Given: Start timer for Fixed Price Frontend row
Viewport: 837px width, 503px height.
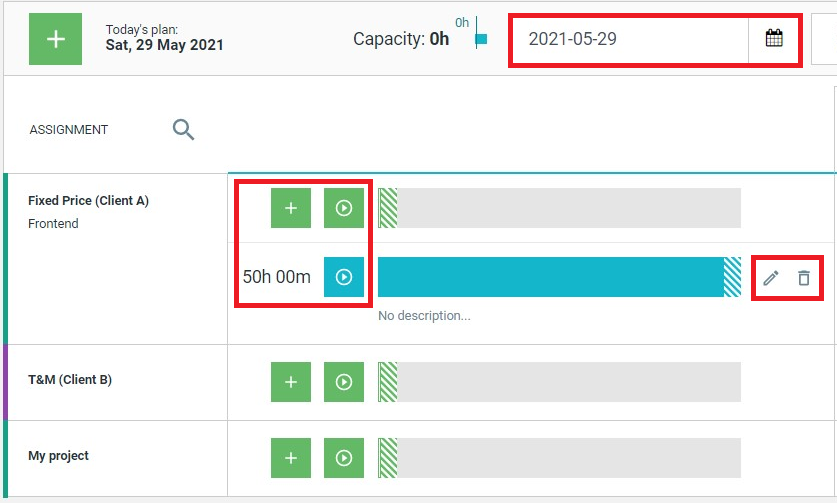Looking at the screenshot, I should 344,208.
